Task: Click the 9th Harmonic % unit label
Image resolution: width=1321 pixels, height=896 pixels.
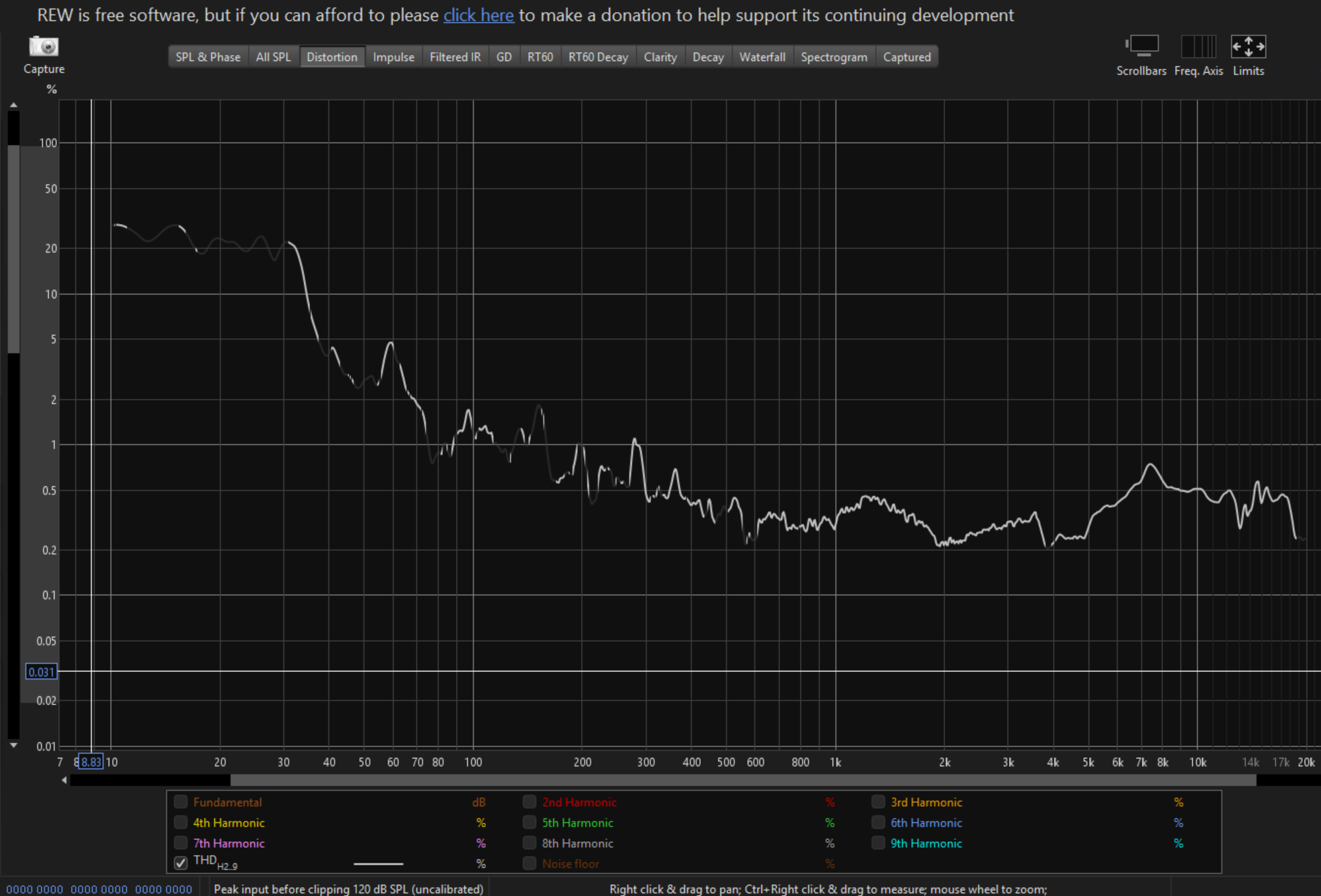Action: tap(1178, 843)
